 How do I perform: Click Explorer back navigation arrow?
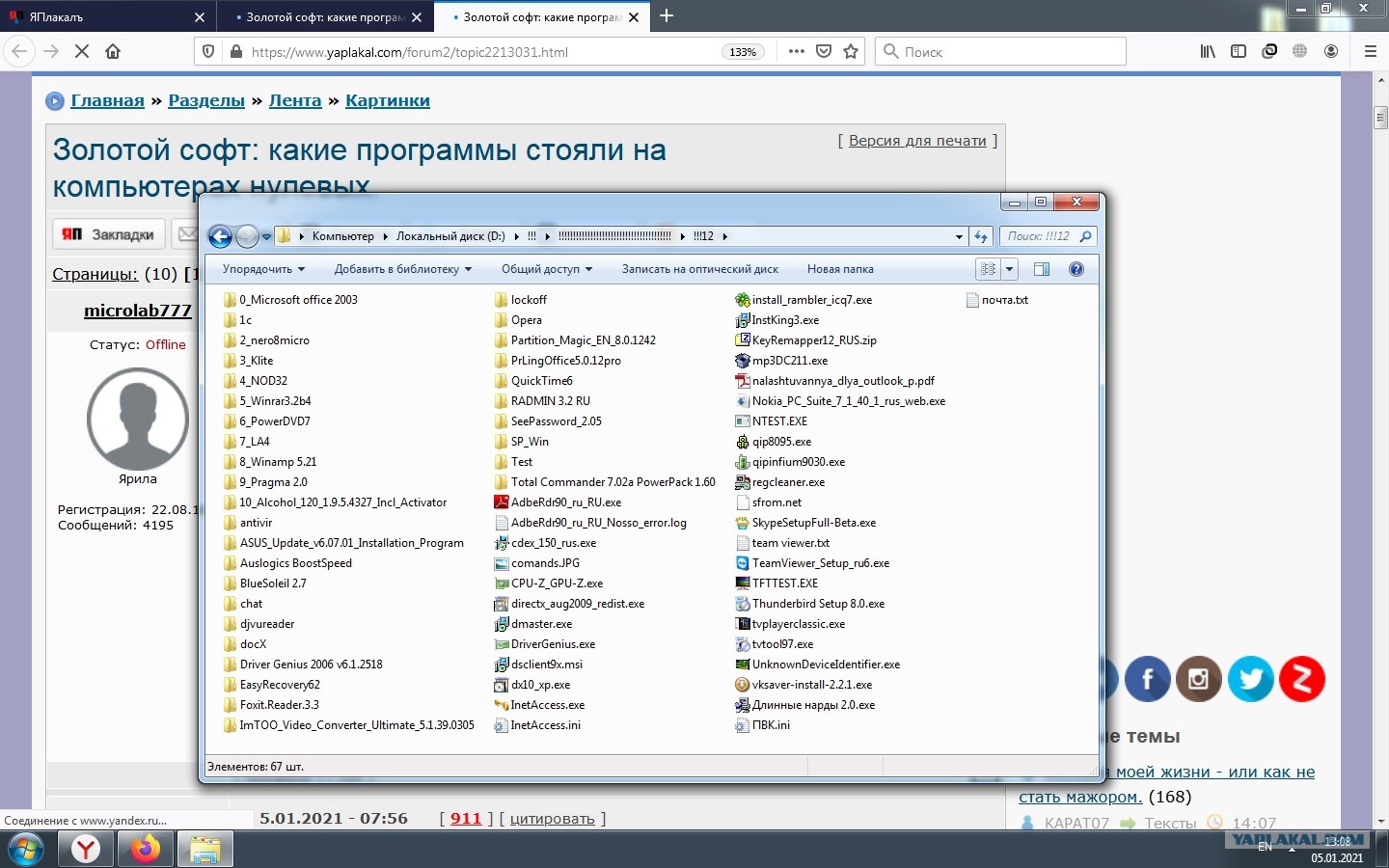[x=220, y=236]
